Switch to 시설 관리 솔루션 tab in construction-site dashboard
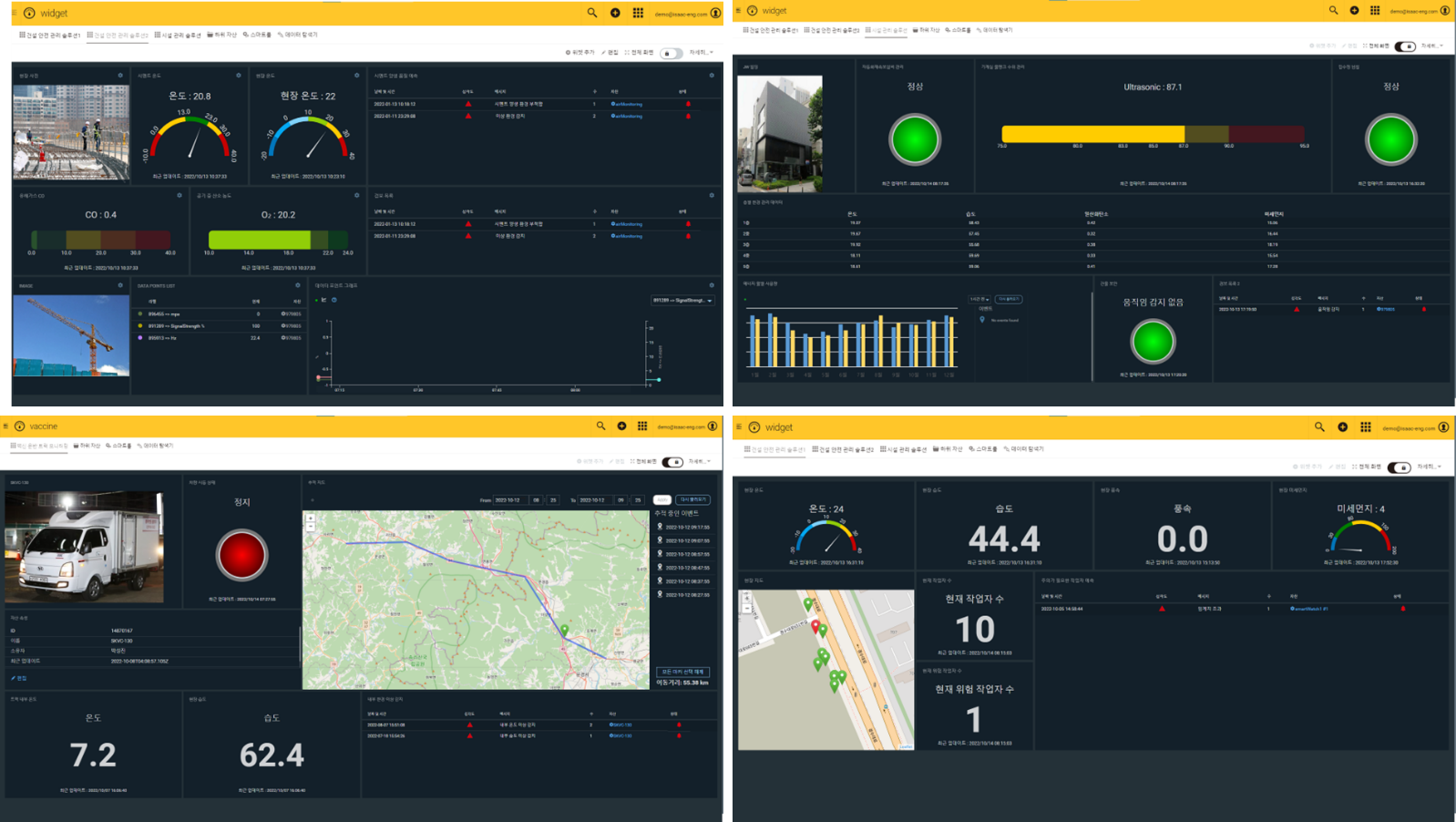The image size is (1456, 822). (x=179, y=35)
